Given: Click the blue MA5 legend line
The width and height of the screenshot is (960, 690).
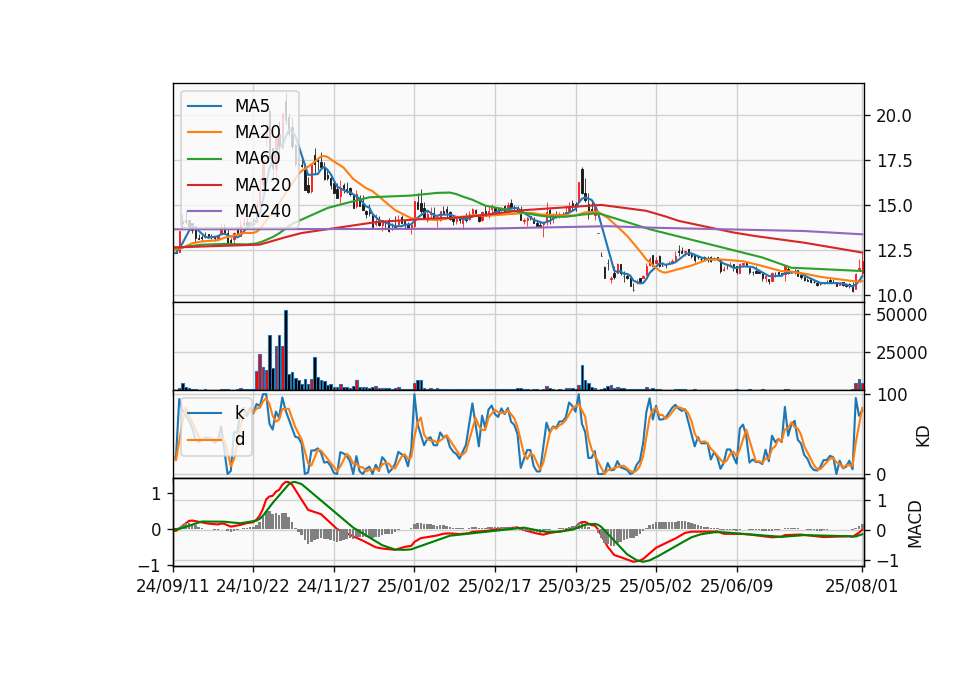Looking at the screenshot, I should tap(204, 107).
